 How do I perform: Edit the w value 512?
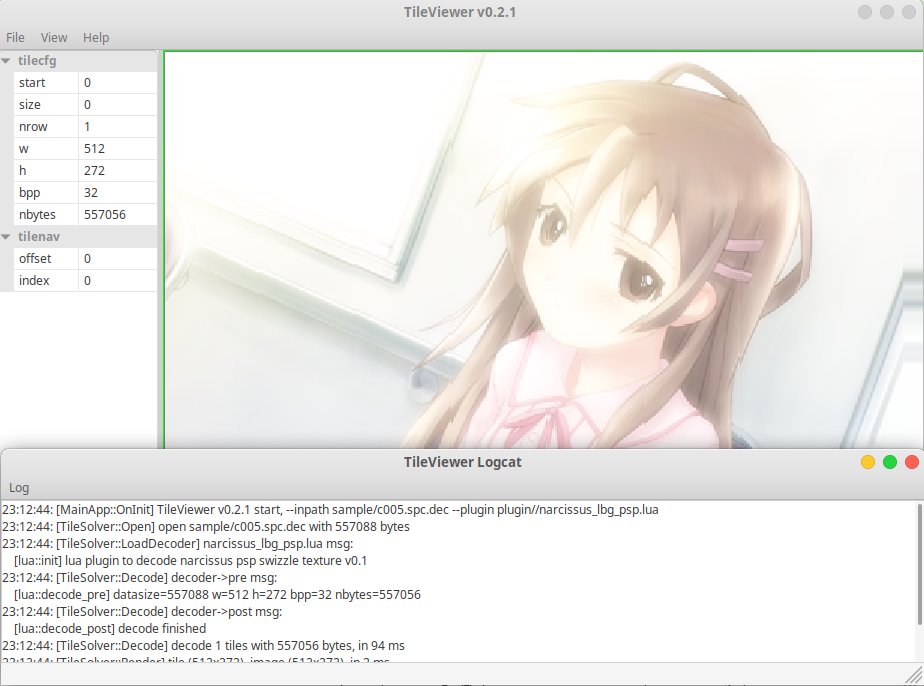118,149
